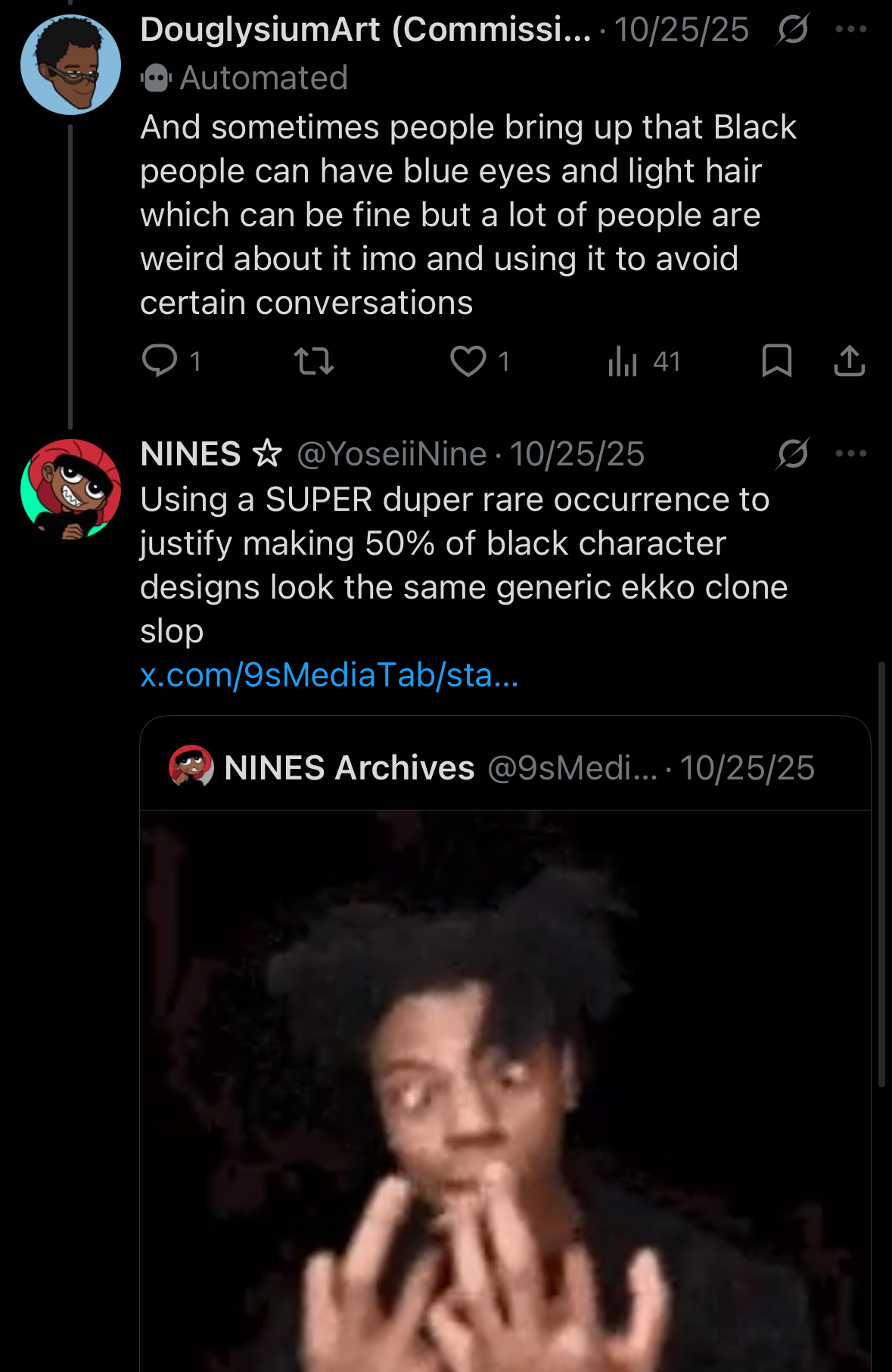Play the quoted GIF media

505,1090
